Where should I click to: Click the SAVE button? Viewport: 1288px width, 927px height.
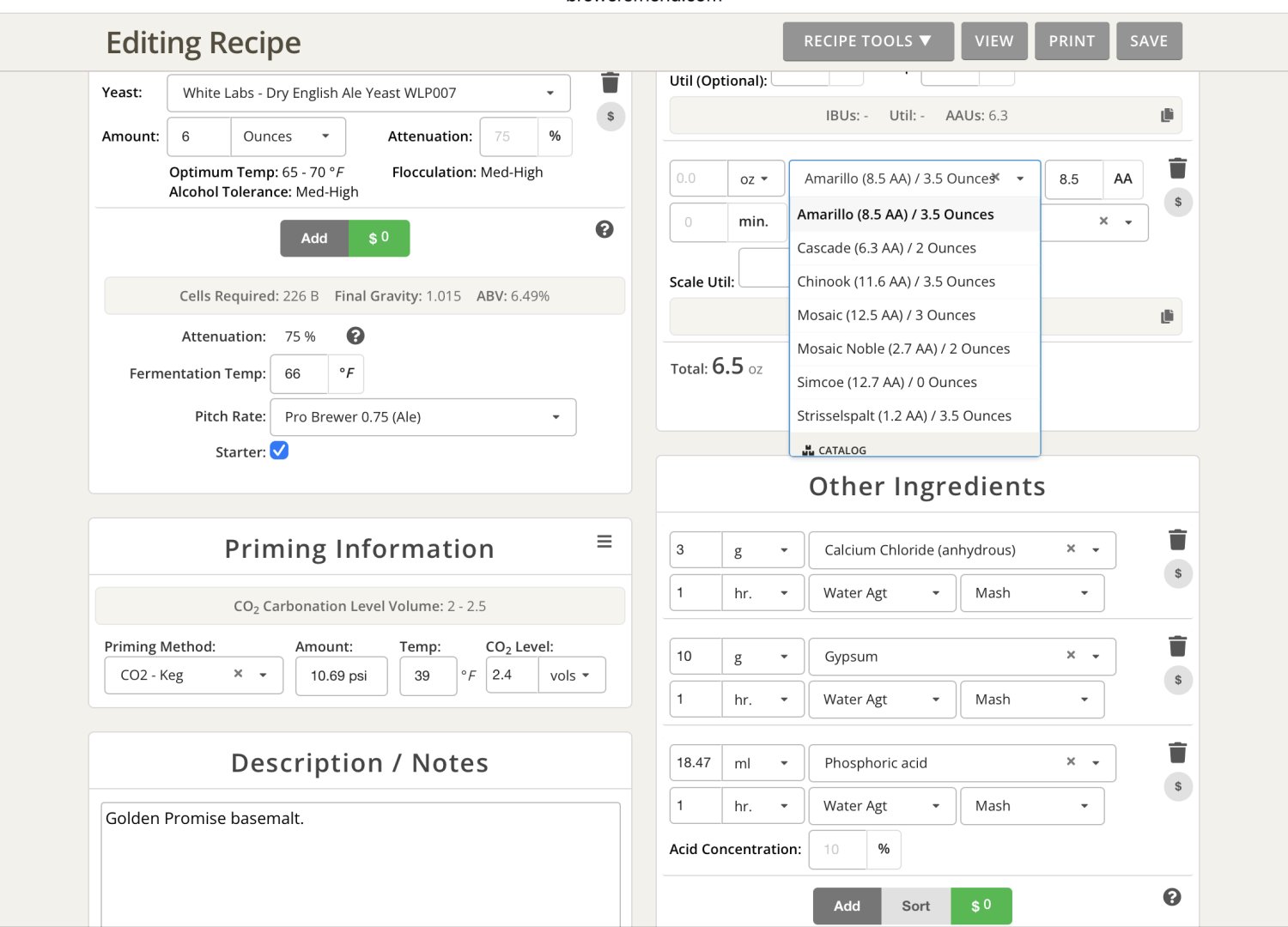pyautogui.click(x=1149, y=41)
